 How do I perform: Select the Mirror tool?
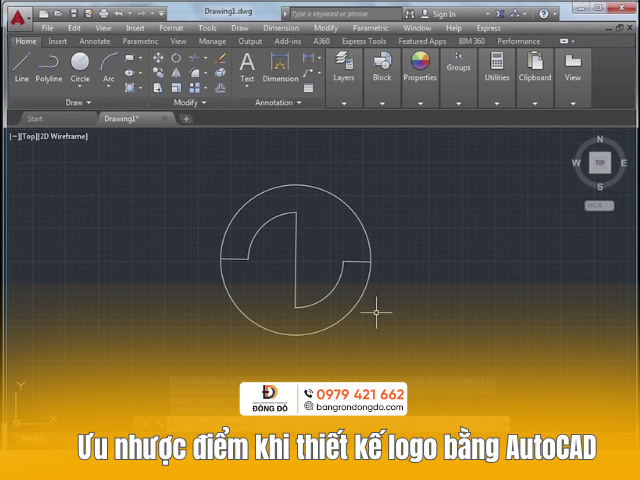click(176, 73)
